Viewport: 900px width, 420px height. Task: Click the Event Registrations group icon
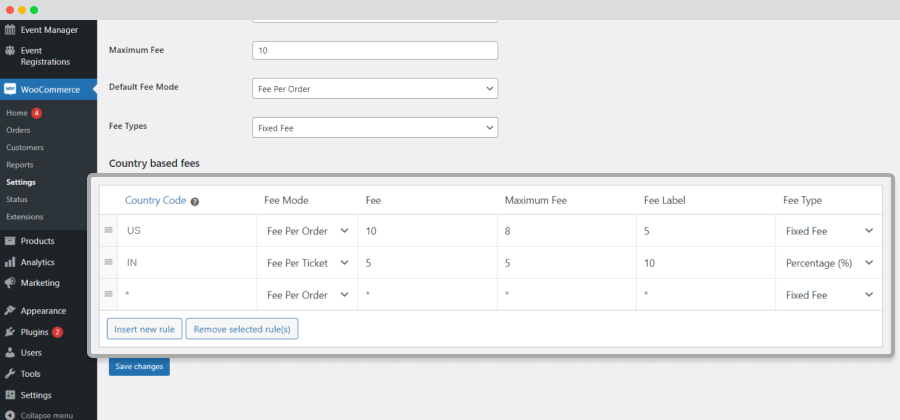9,50
